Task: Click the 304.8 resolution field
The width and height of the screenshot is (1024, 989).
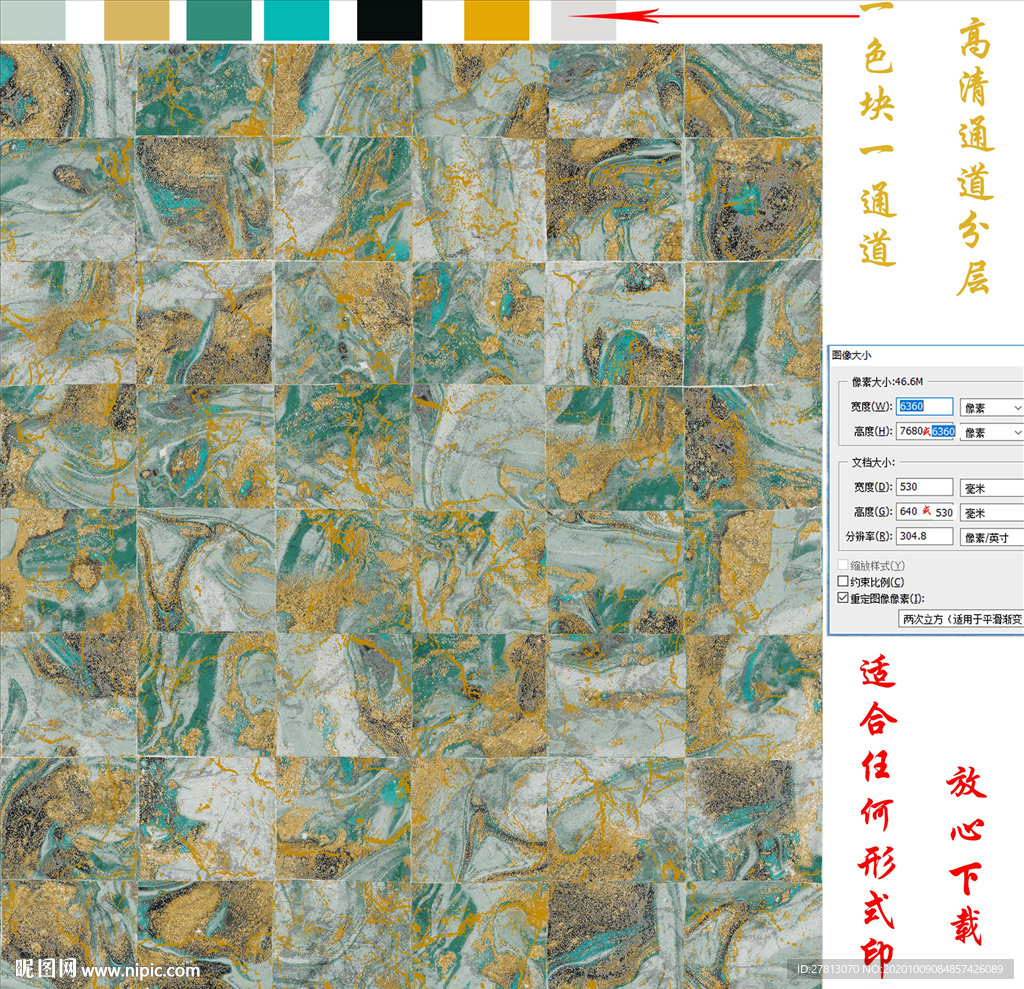Action: point(925,537)
